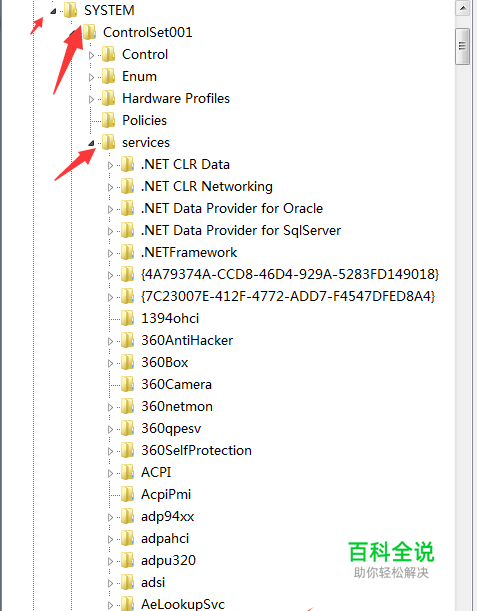Expand the 360Box key
The width and height of the screenshot is (477, 611).
pos(110,363)
